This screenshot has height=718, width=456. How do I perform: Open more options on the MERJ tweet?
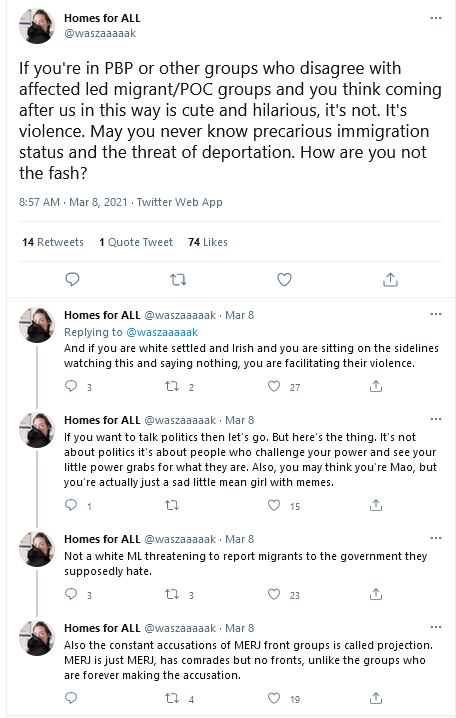coord(436,627)
